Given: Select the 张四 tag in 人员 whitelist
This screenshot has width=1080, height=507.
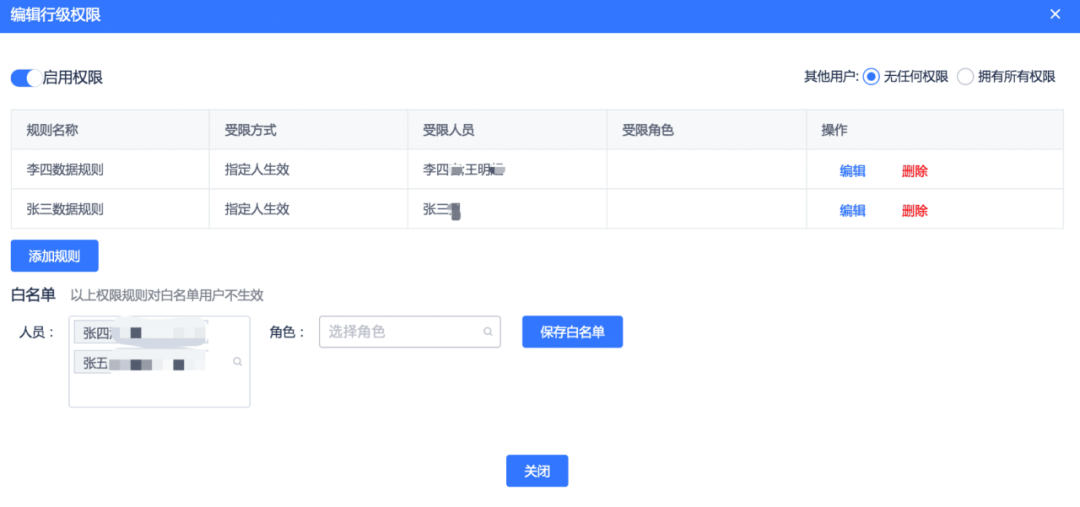Looking at the screenshot, I should tap(141, 333).
